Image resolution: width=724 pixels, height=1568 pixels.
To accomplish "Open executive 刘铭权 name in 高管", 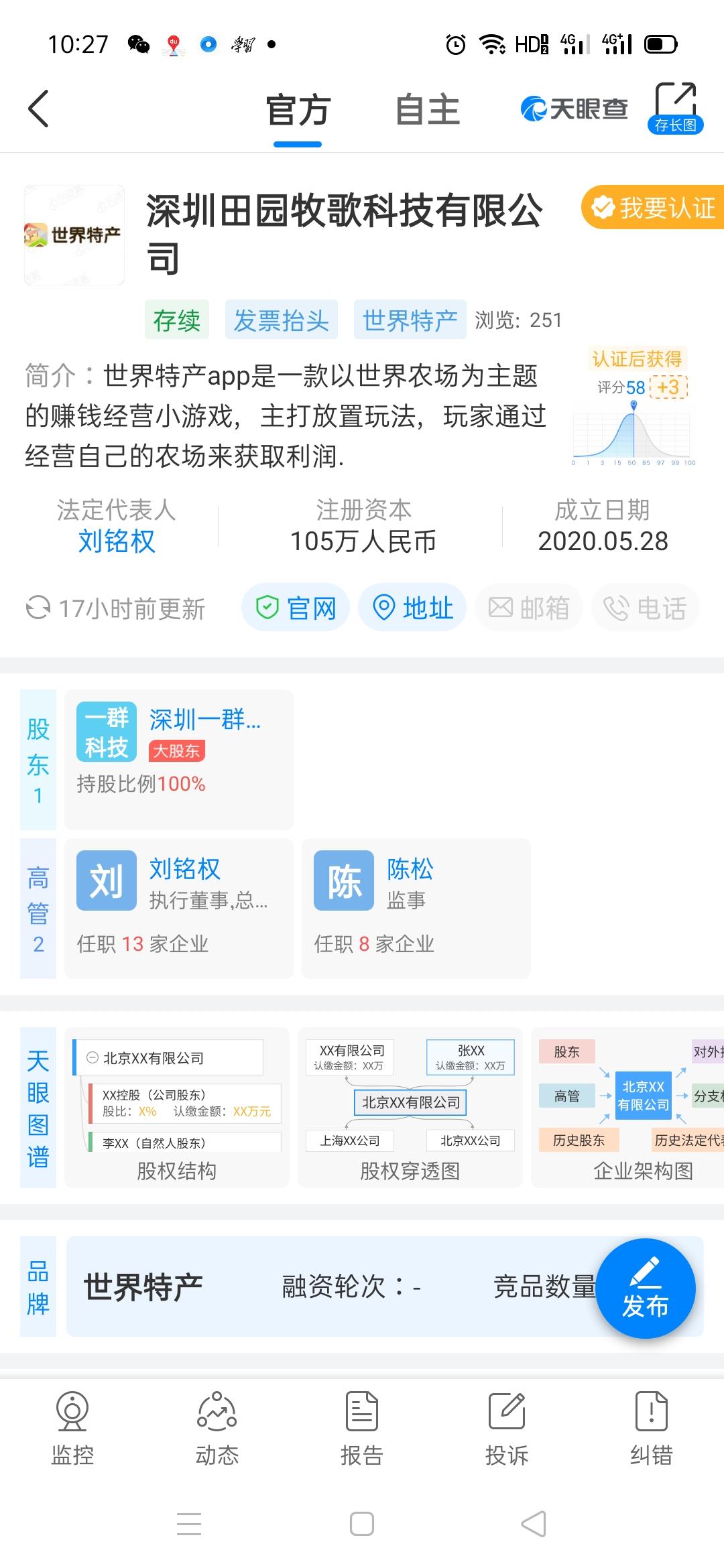I will click(x=184, y=868).
